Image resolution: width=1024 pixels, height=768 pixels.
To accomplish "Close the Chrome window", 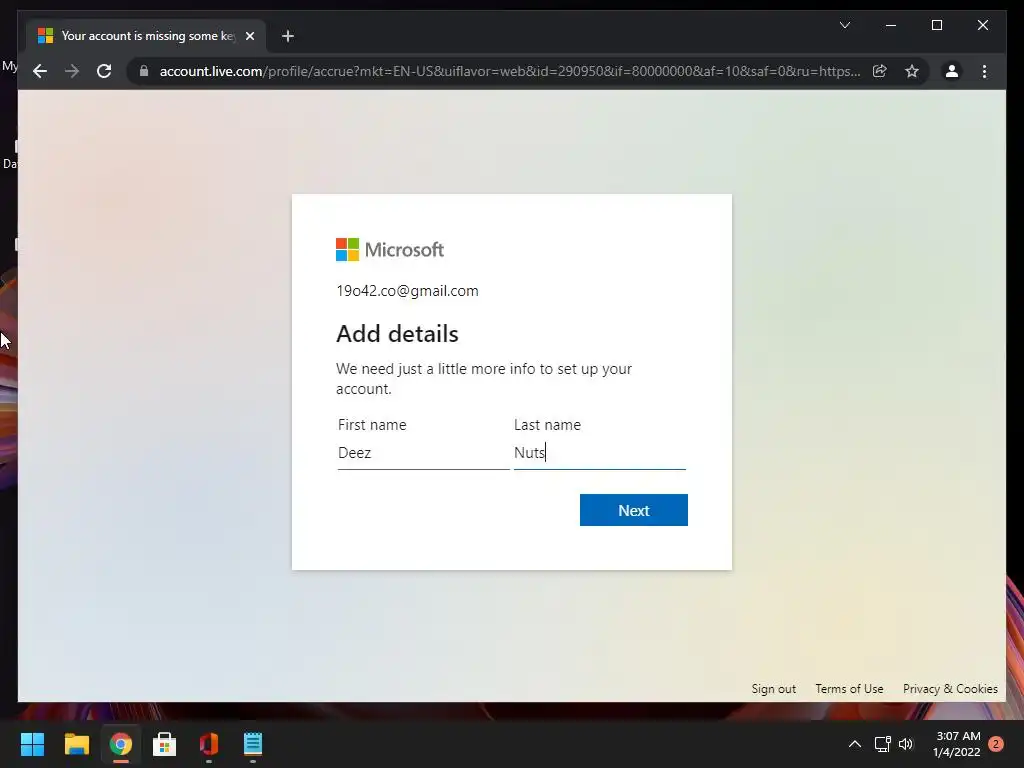I will [x=983, y=25].
